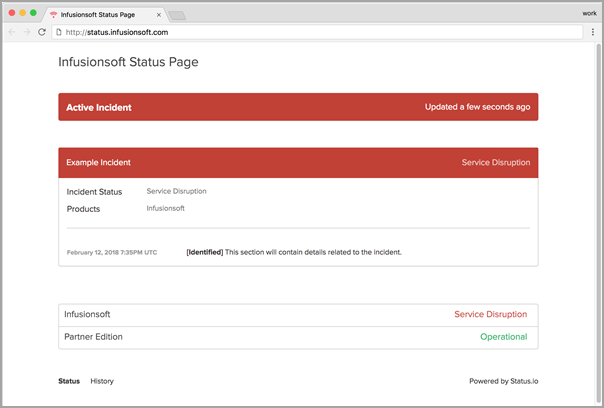Image resolution: width=604 pixels, height=408 pixels.
Task: Click the page info icon in address bar
Action: pos(59,32)
